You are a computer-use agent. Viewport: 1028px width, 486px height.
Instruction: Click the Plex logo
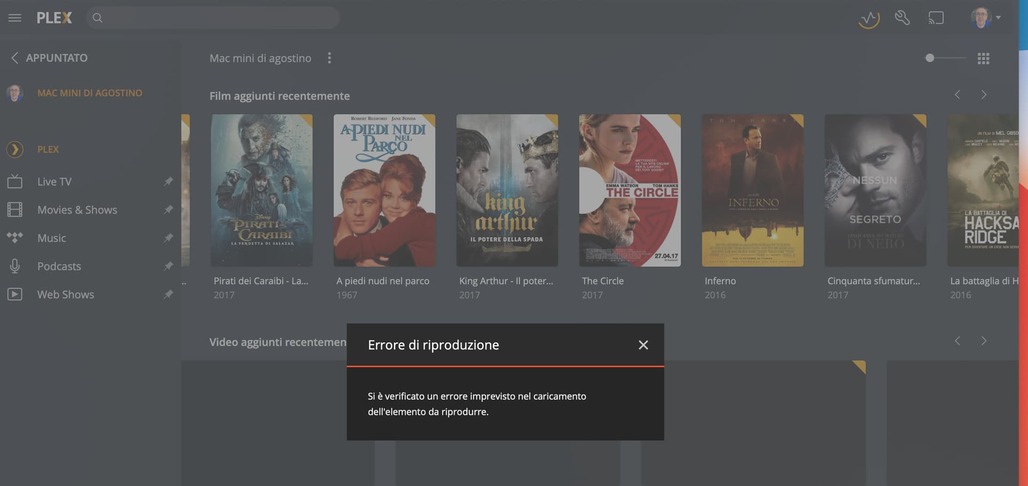pyautogui.click(x=54, y=18)
